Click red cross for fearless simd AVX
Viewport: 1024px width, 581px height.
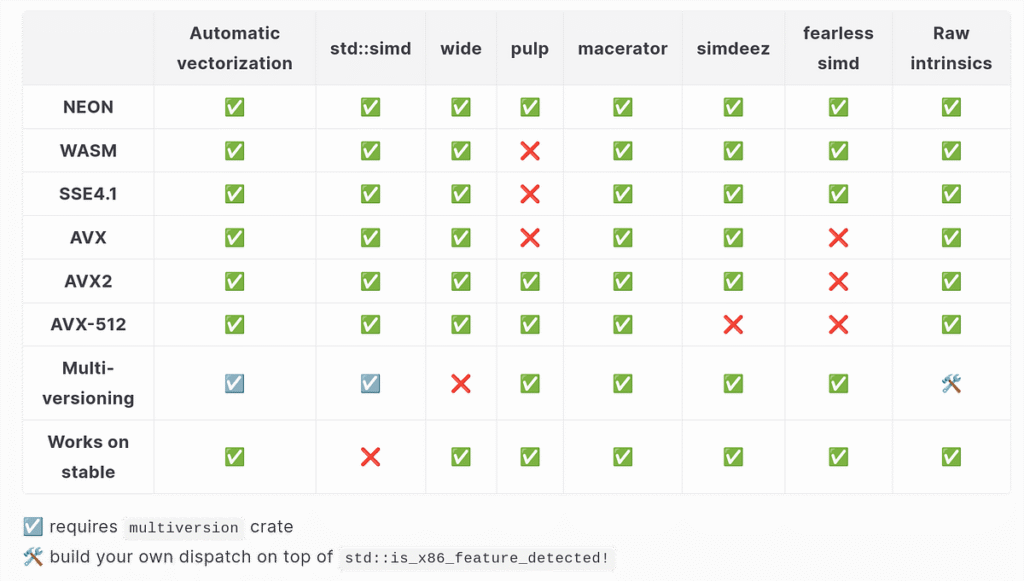(839, 238)
